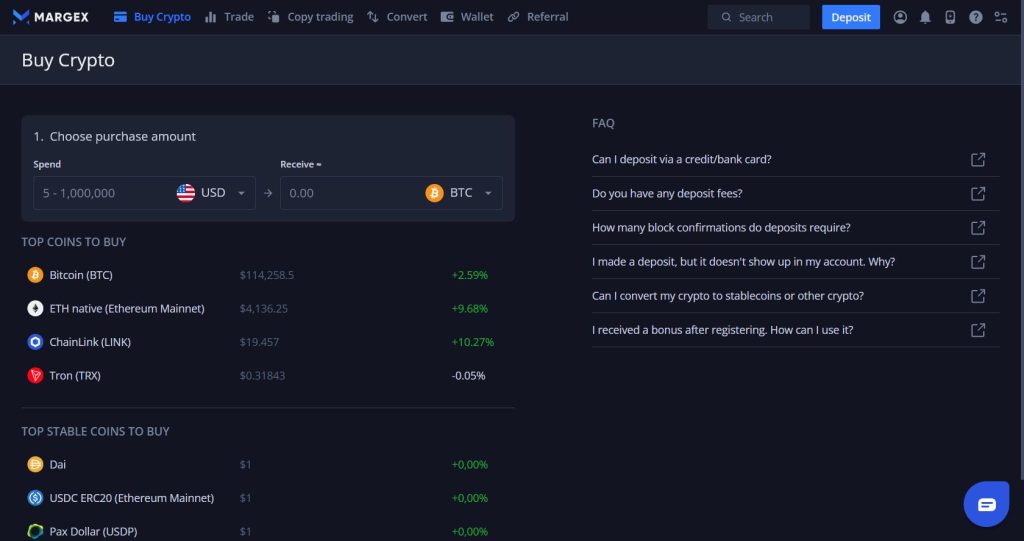This screenshot has width=1024, height=541.
Task: Open the Trade menu
Action: 229,17
